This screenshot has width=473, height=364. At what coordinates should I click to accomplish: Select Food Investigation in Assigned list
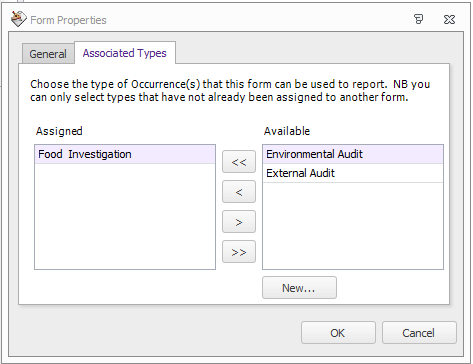pyautogui.click(x=125, y=154)
